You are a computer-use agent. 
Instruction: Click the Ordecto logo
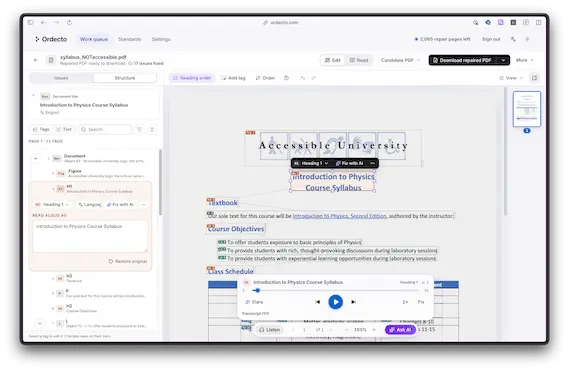point(51,39)
